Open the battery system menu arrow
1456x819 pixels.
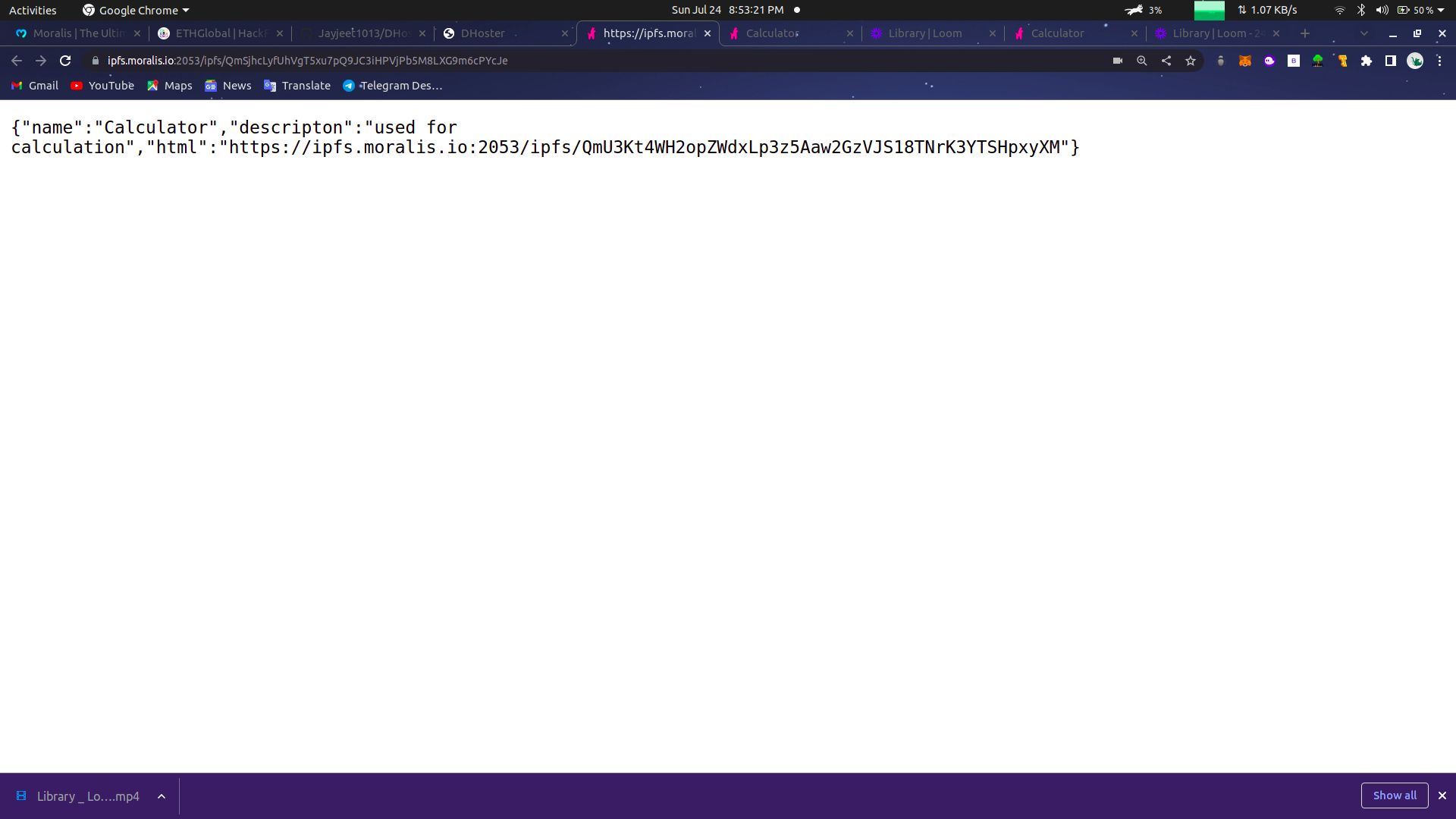point(1441,10)
